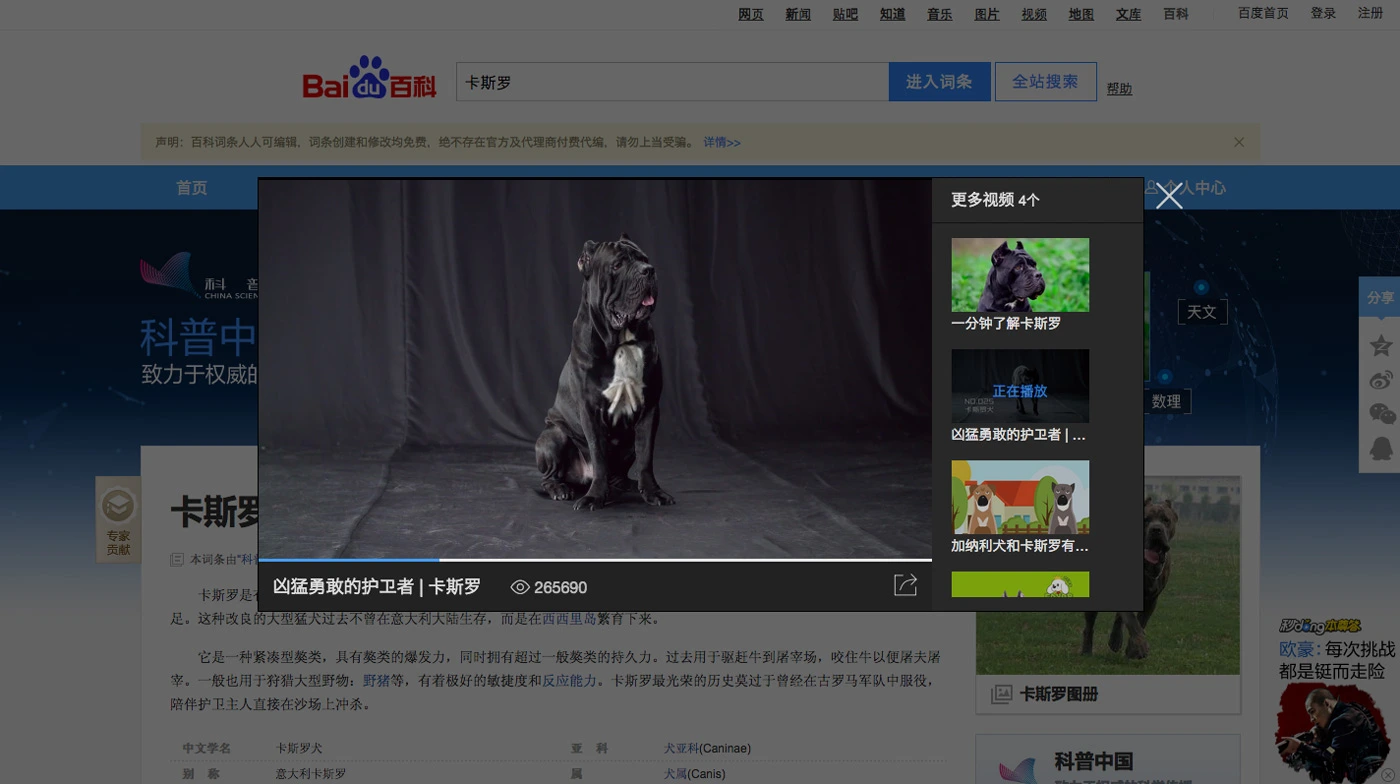Switch to the 视频 navigation item
The image size is (1400, 784).
point(1033,14)
